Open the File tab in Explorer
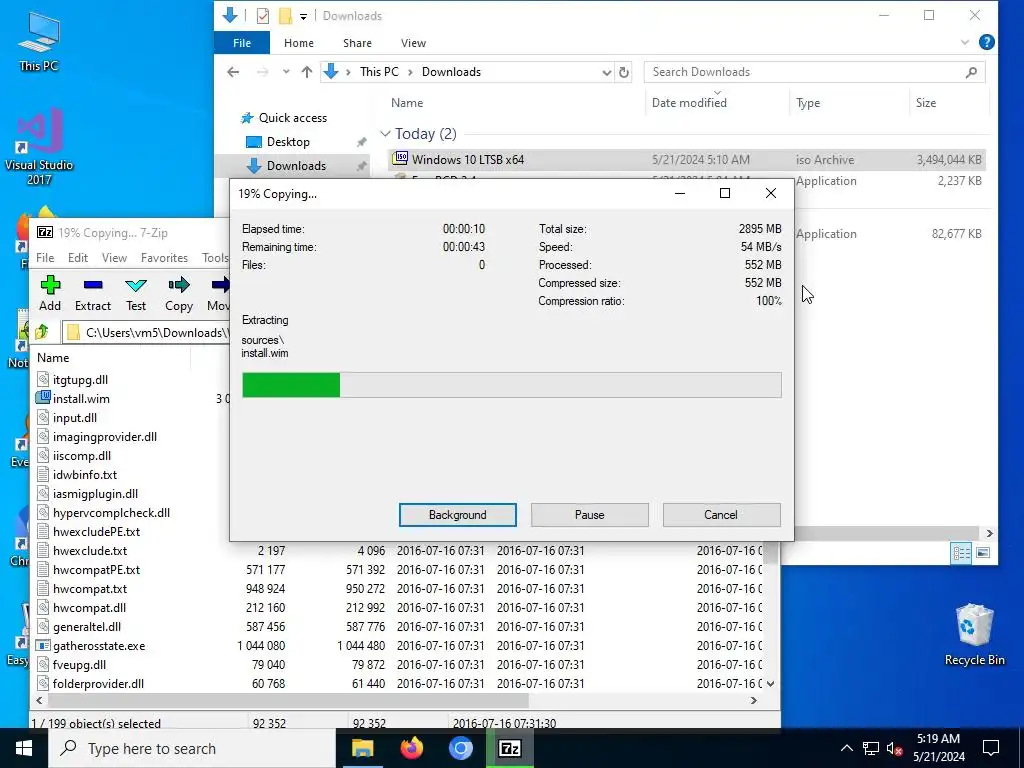 click(x=242, y=43)
